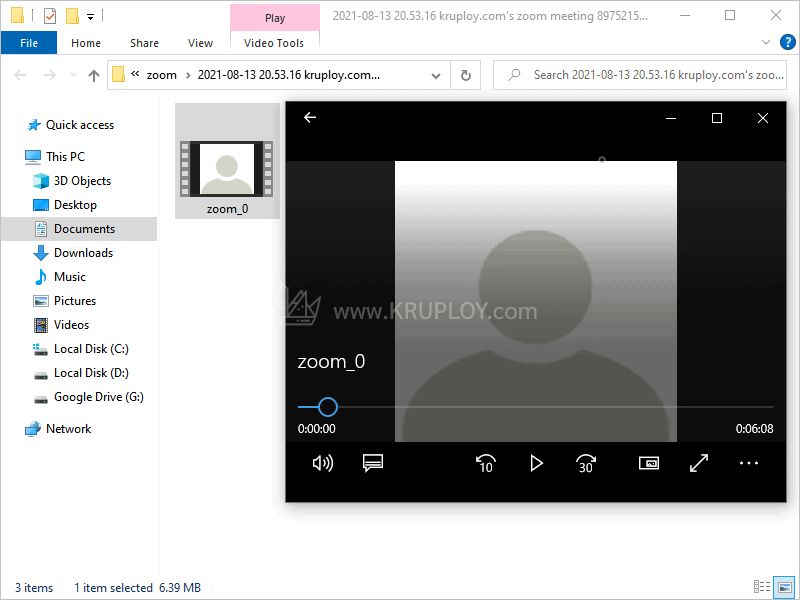Skip back 10 seconds in video
This screenshot has width=800, height=600.
pyautogui.click(x=486, y=463)
